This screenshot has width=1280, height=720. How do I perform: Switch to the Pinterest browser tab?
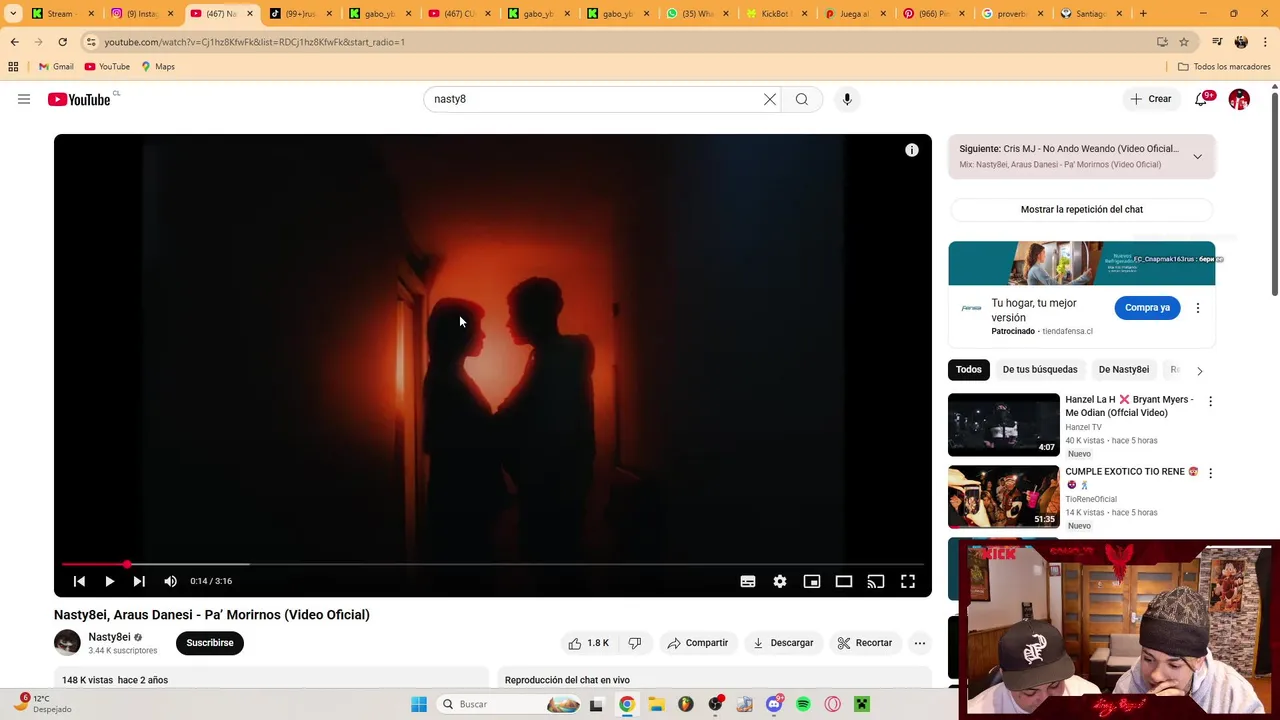[934, 14]
